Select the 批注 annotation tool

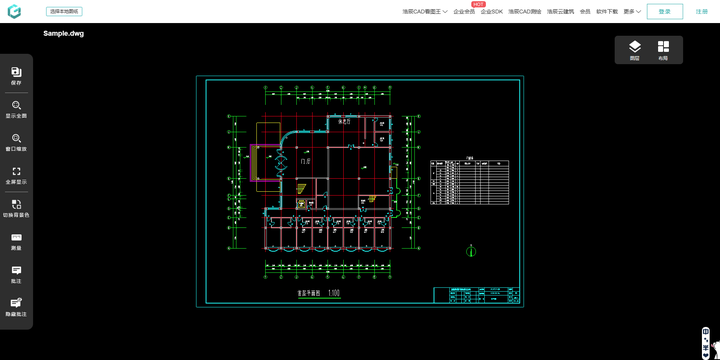tap(16, 275)
